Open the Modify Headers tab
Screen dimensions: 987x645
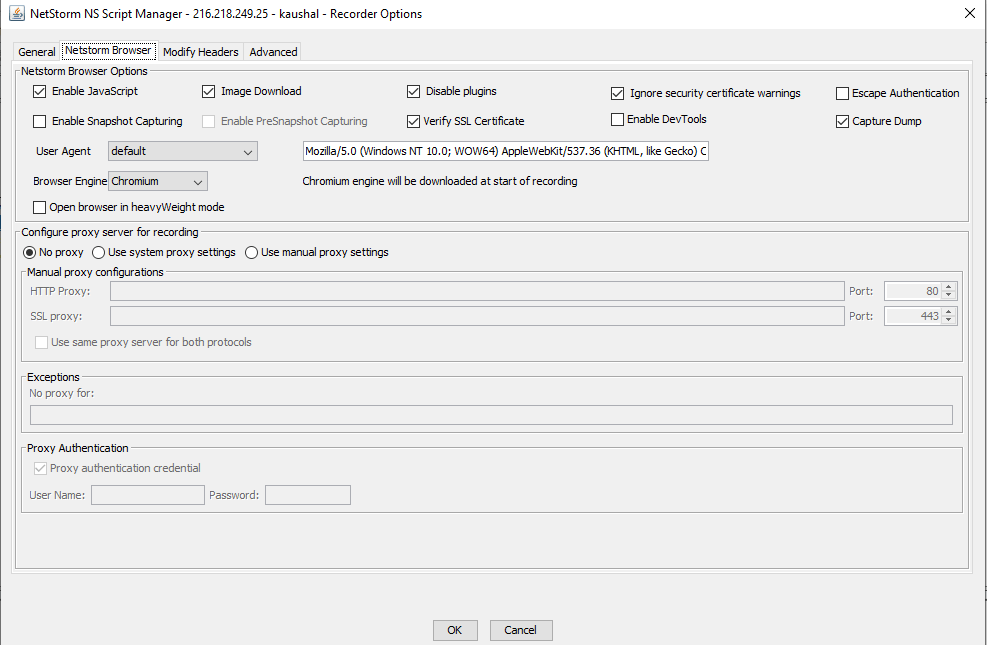point(200,52)
